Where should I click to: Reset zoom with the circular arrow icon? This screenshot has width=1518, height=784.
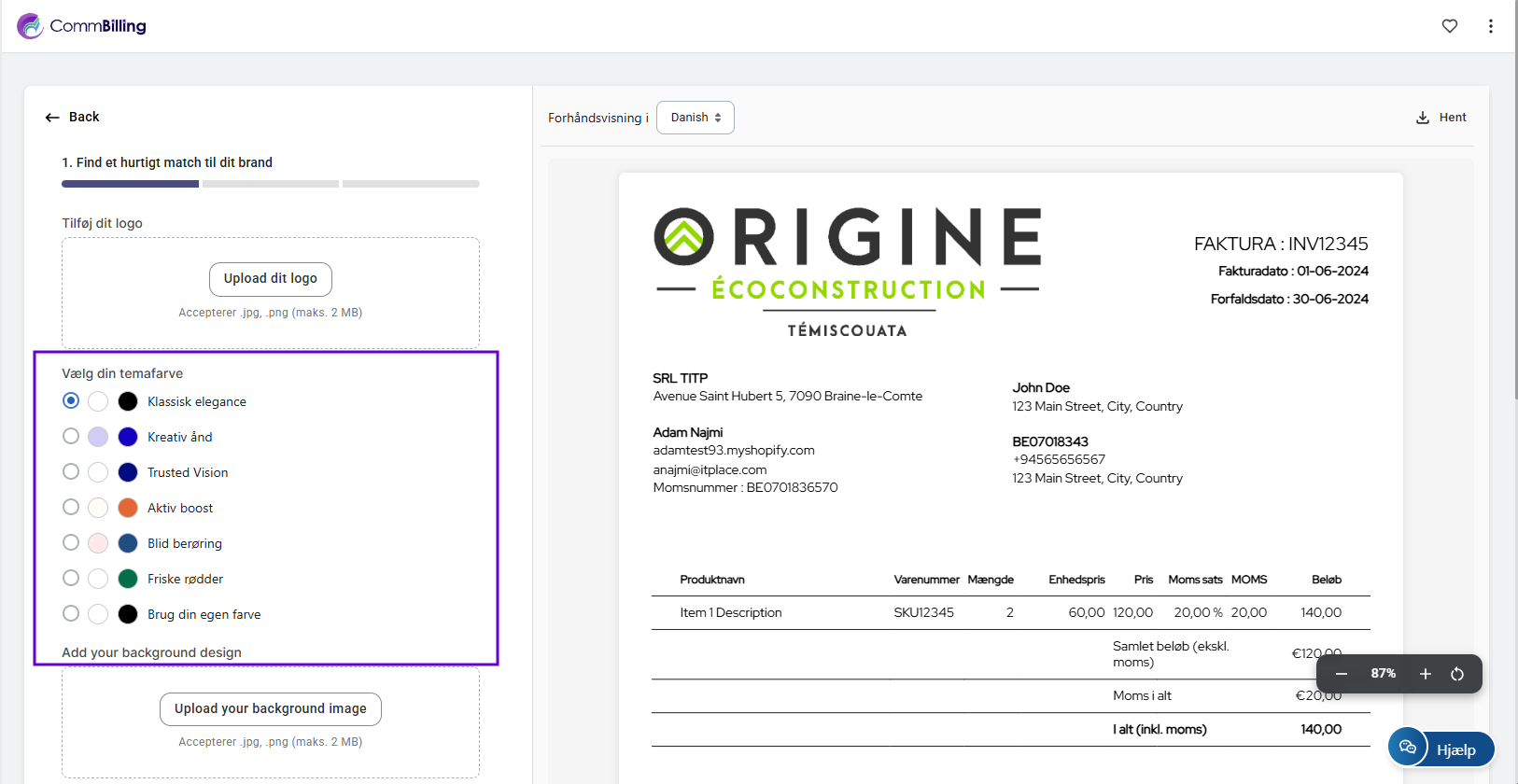click(x=1456, y=674)
